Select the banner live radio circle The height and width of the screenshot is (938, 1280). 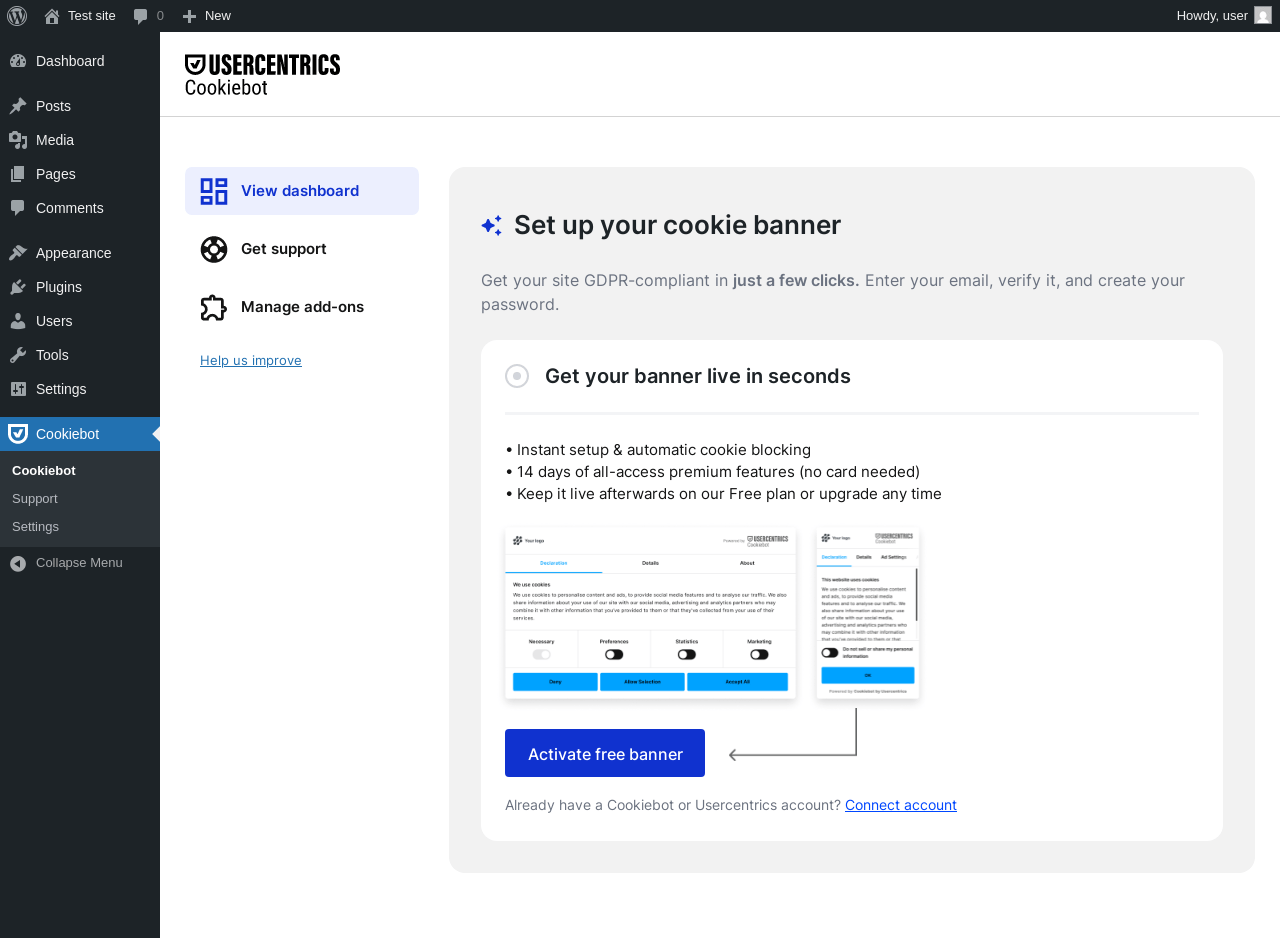[517, 376]
